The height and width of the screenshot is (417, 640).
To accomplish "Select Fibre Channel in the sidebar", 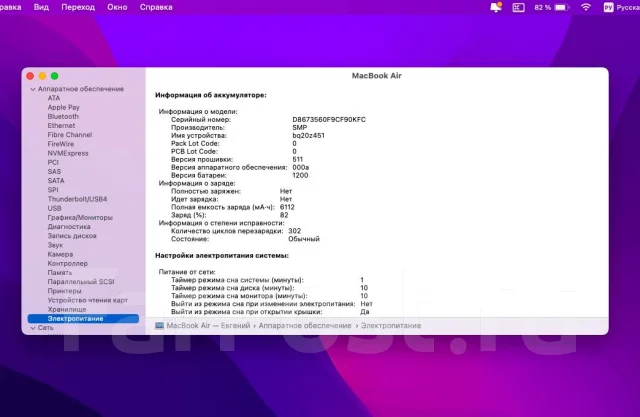I will (x=70, y=135).
